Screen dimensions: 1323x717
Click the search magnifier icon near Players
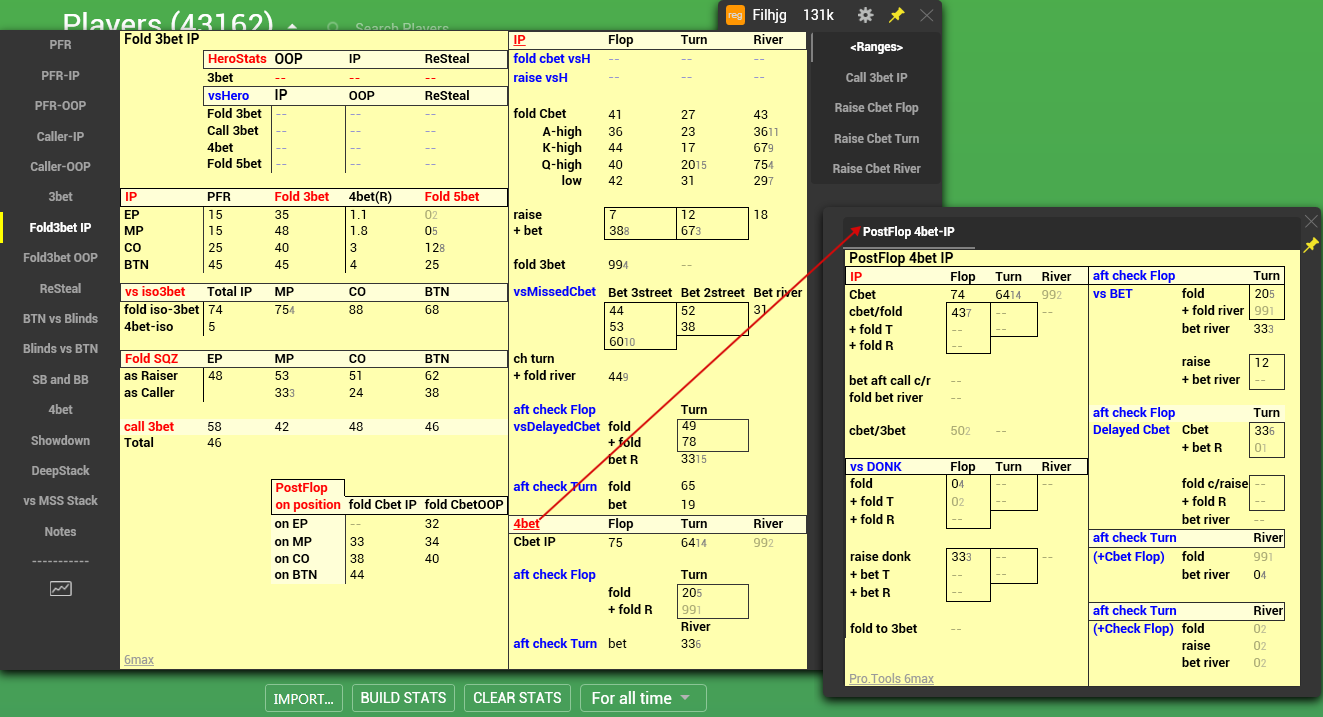[x=331, y=28]
